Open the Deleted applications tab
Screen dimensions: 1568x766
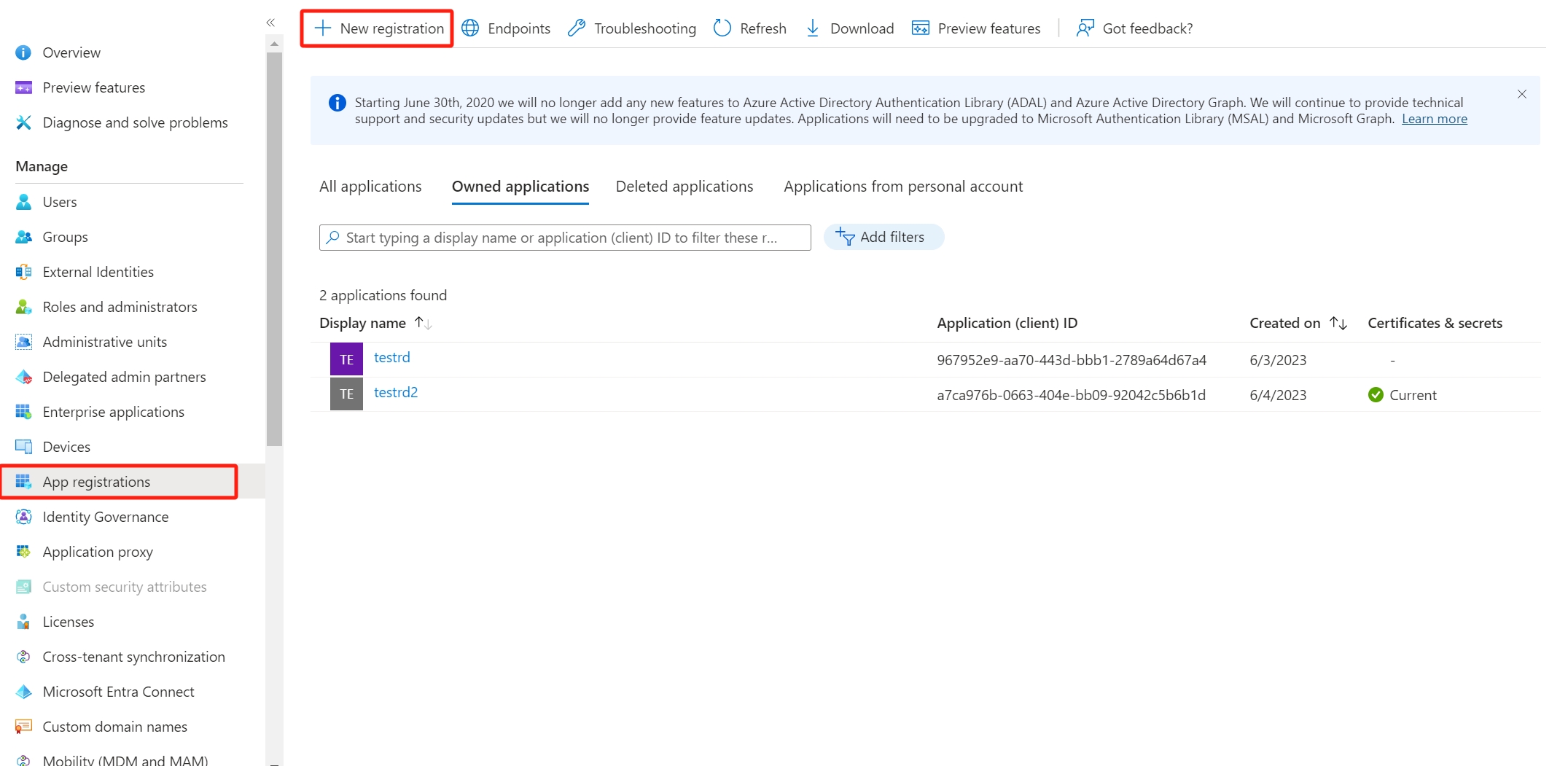[684, 187]
